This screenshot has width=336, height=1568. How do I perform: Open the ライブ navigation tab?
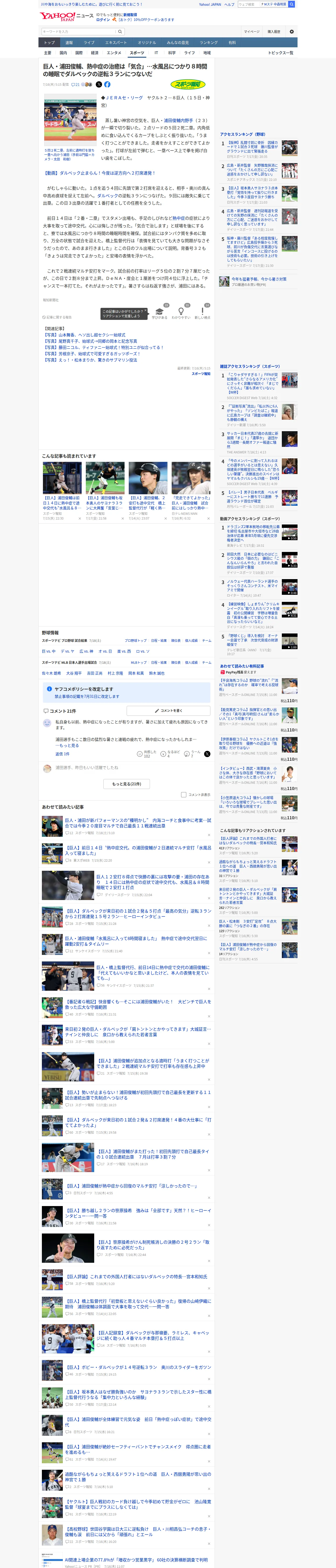point(89,43)
